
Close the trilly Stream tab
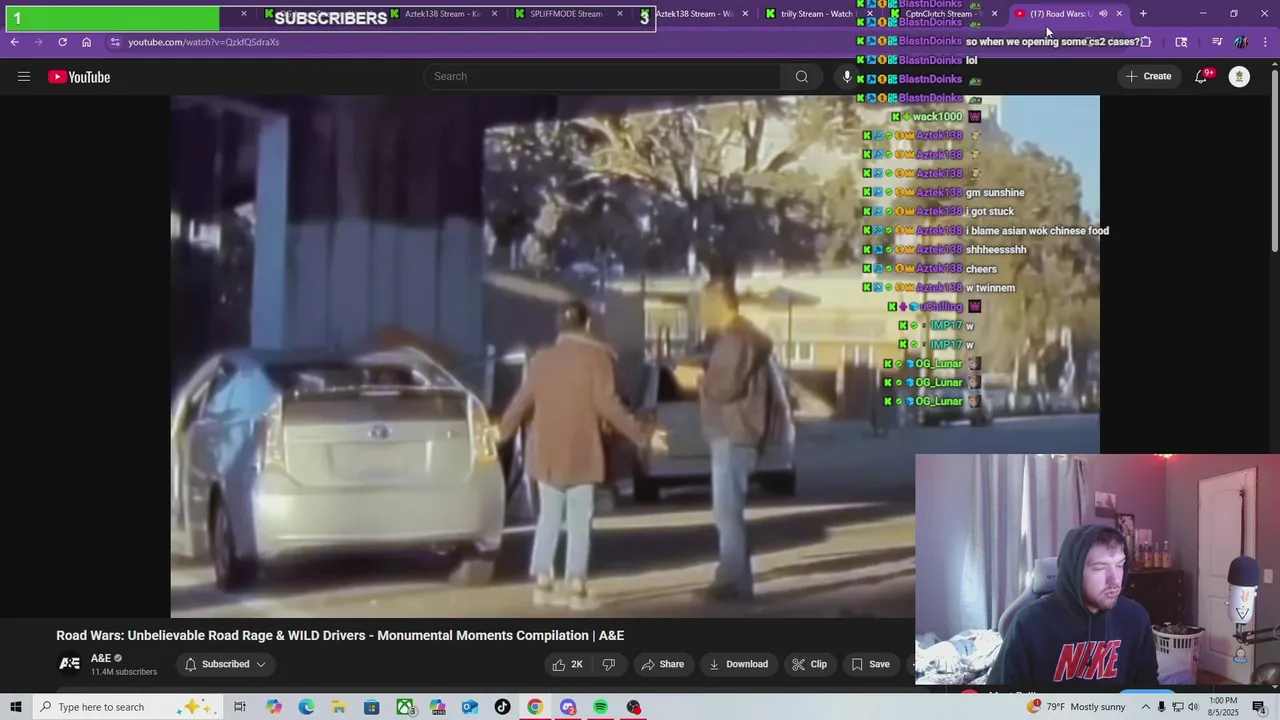869,14
